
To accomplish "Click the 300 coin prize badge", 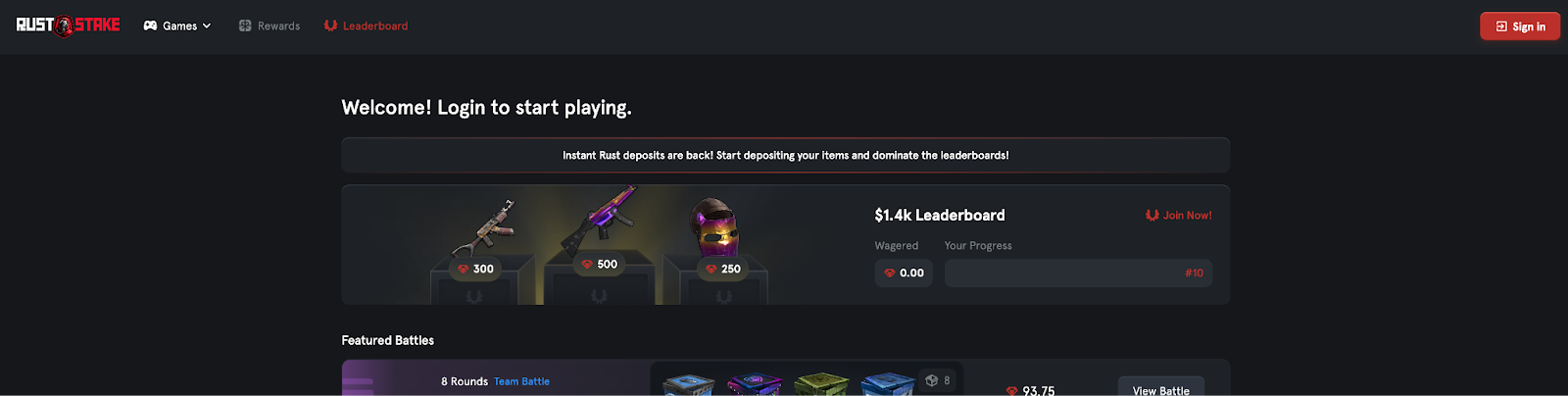I will (x=475, y=269).
